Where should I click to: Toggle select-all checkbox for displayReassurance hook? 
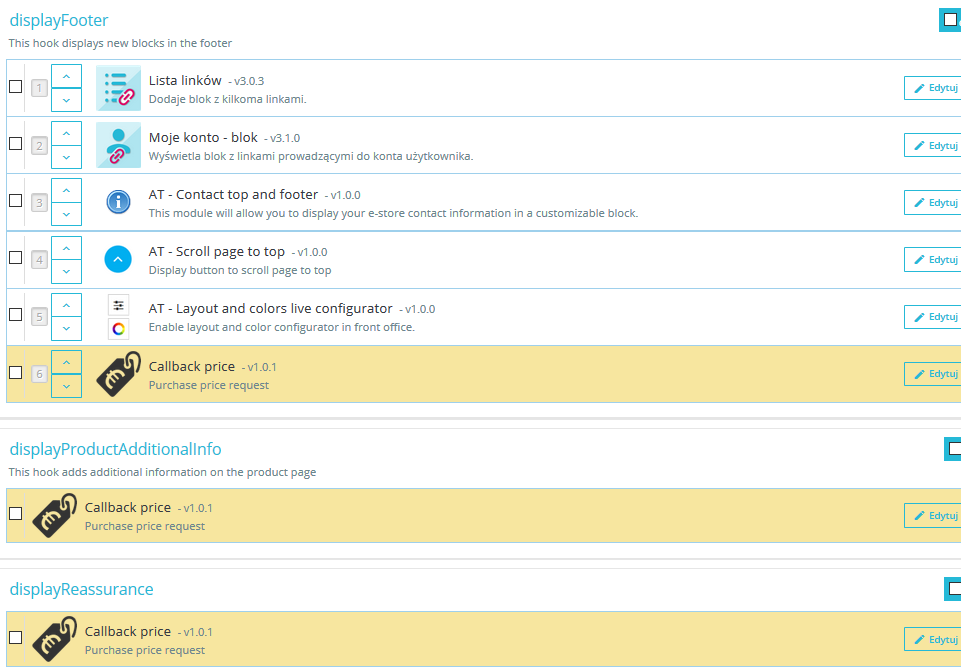954,589
